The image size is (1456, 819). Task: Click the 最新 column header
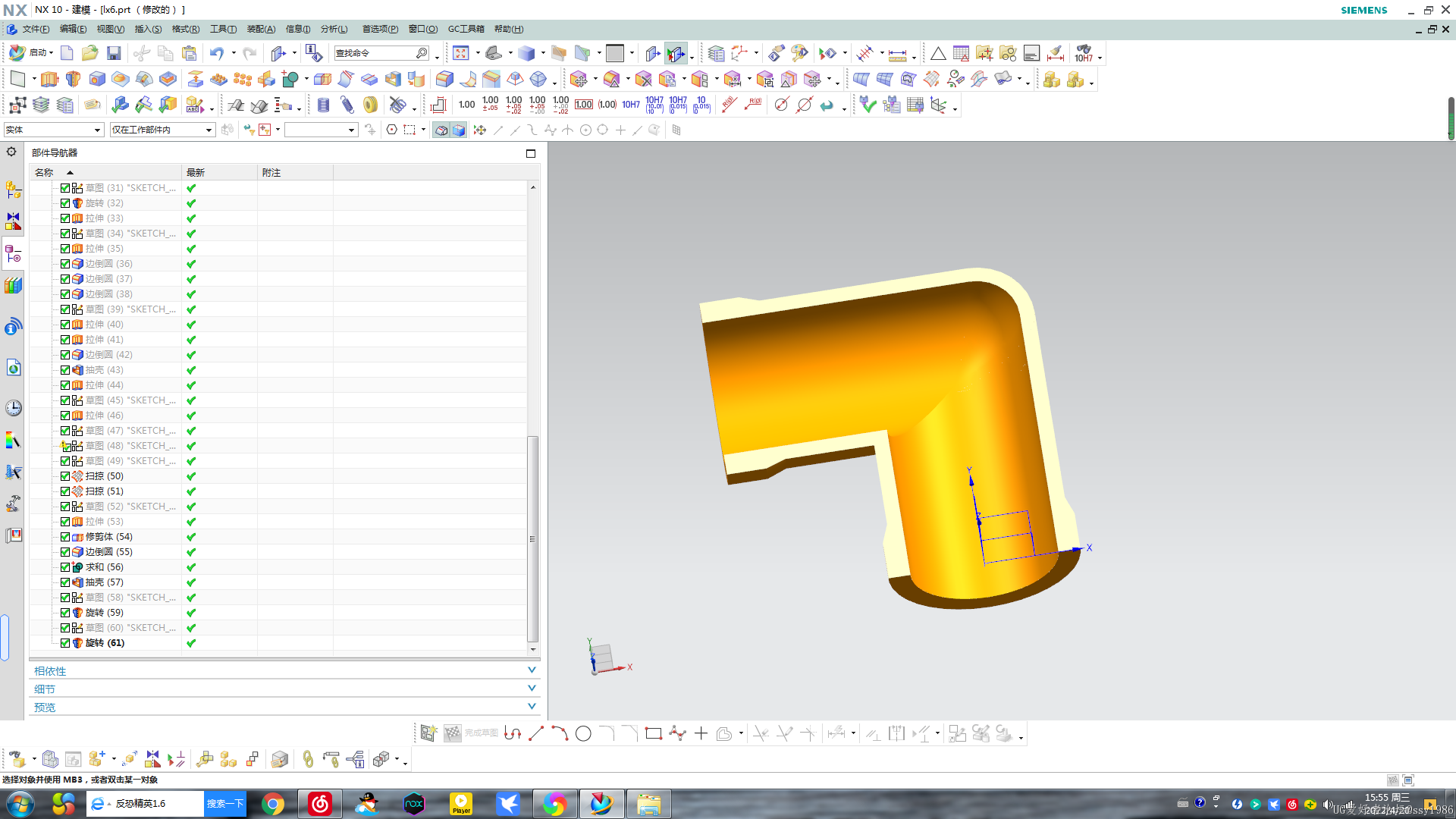[219, 172]
